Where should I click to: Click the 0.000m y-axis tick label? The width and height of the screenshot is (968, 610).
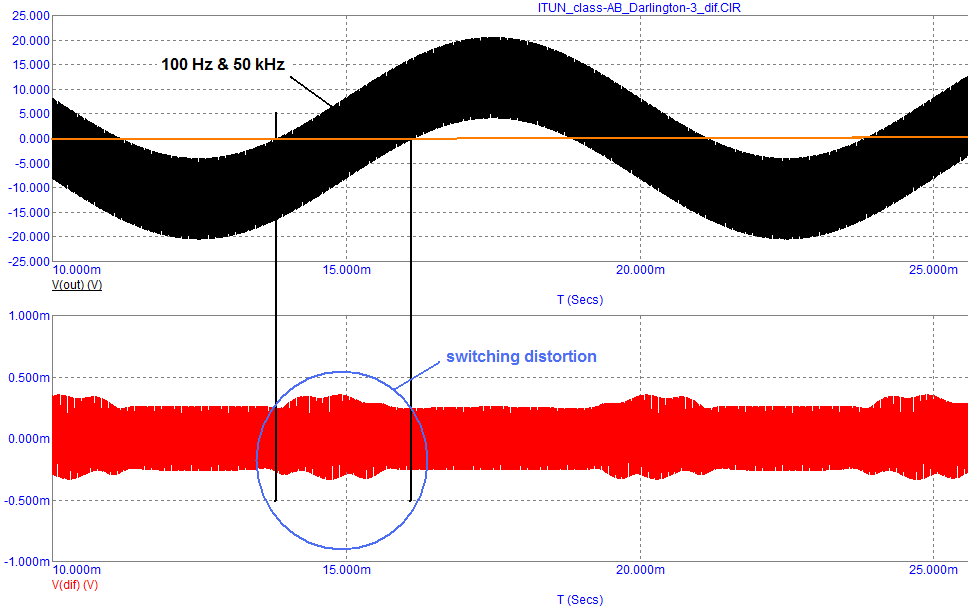pos(29,439)
